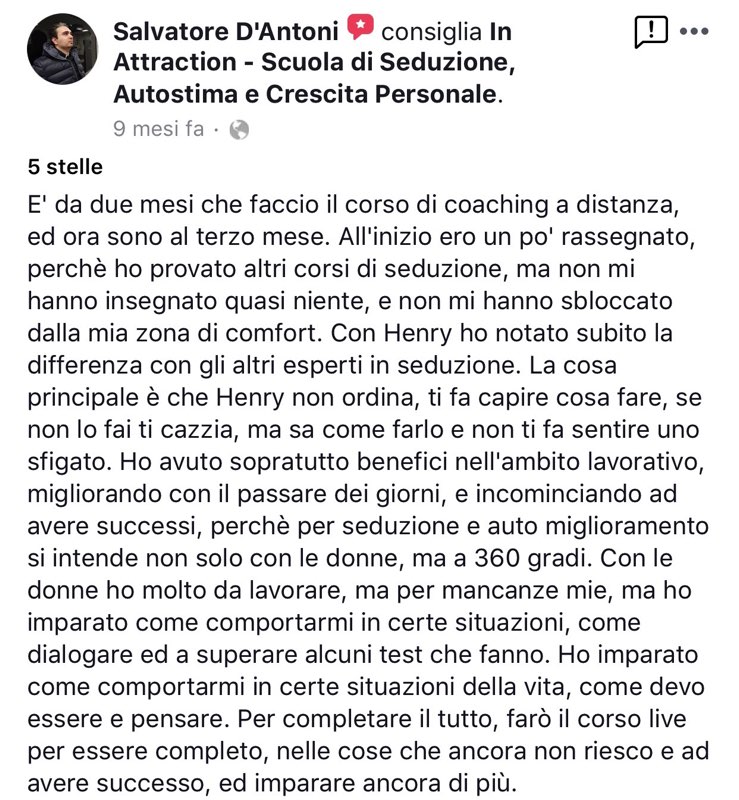Viewport: 739px width, 800px height.
Task: Click the 'Autostima e Crescita Personale' page title line
Action: [305, 94]
